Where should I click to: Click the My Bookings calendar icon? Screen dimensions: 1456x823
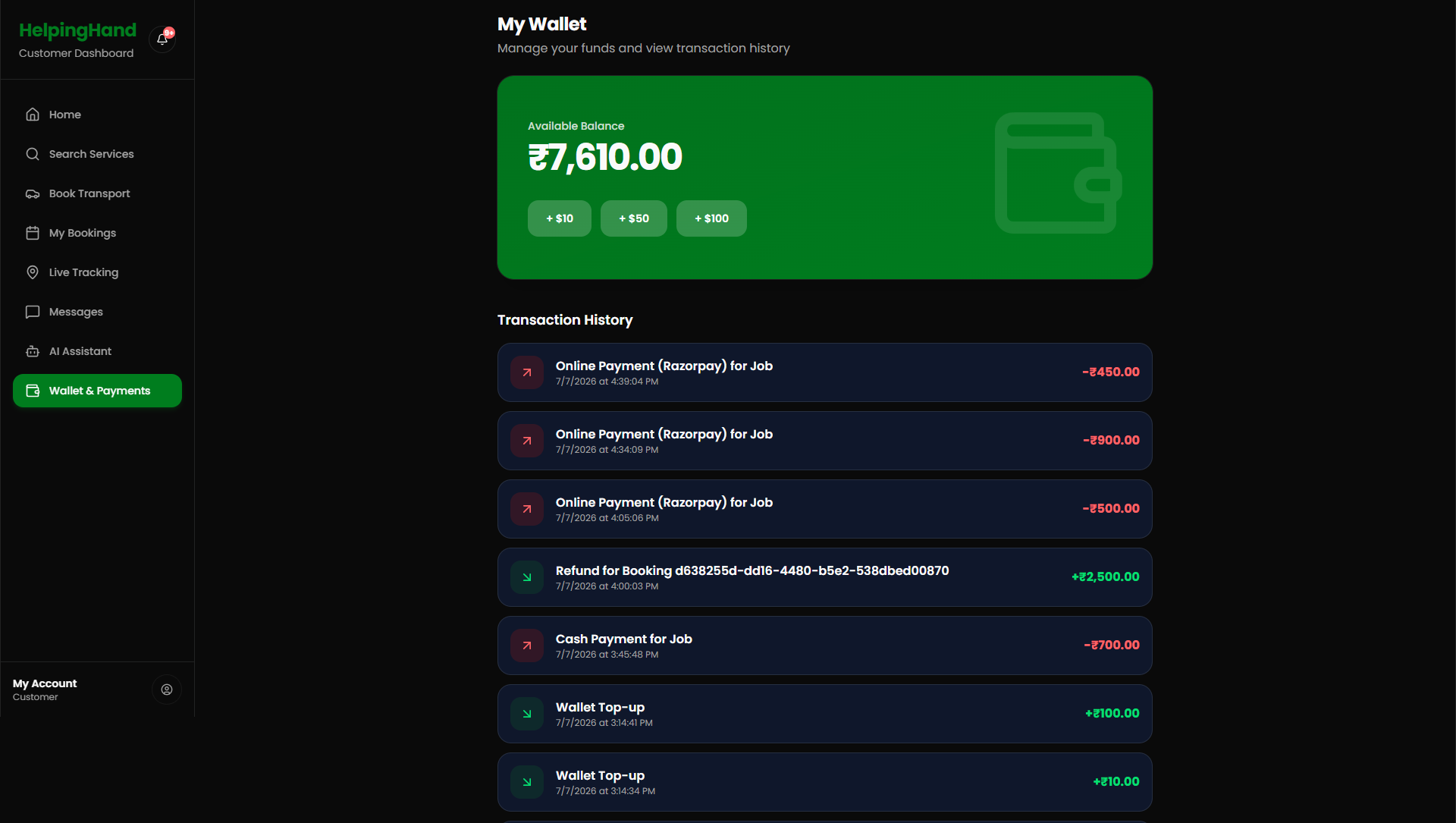tap(33, 233)
